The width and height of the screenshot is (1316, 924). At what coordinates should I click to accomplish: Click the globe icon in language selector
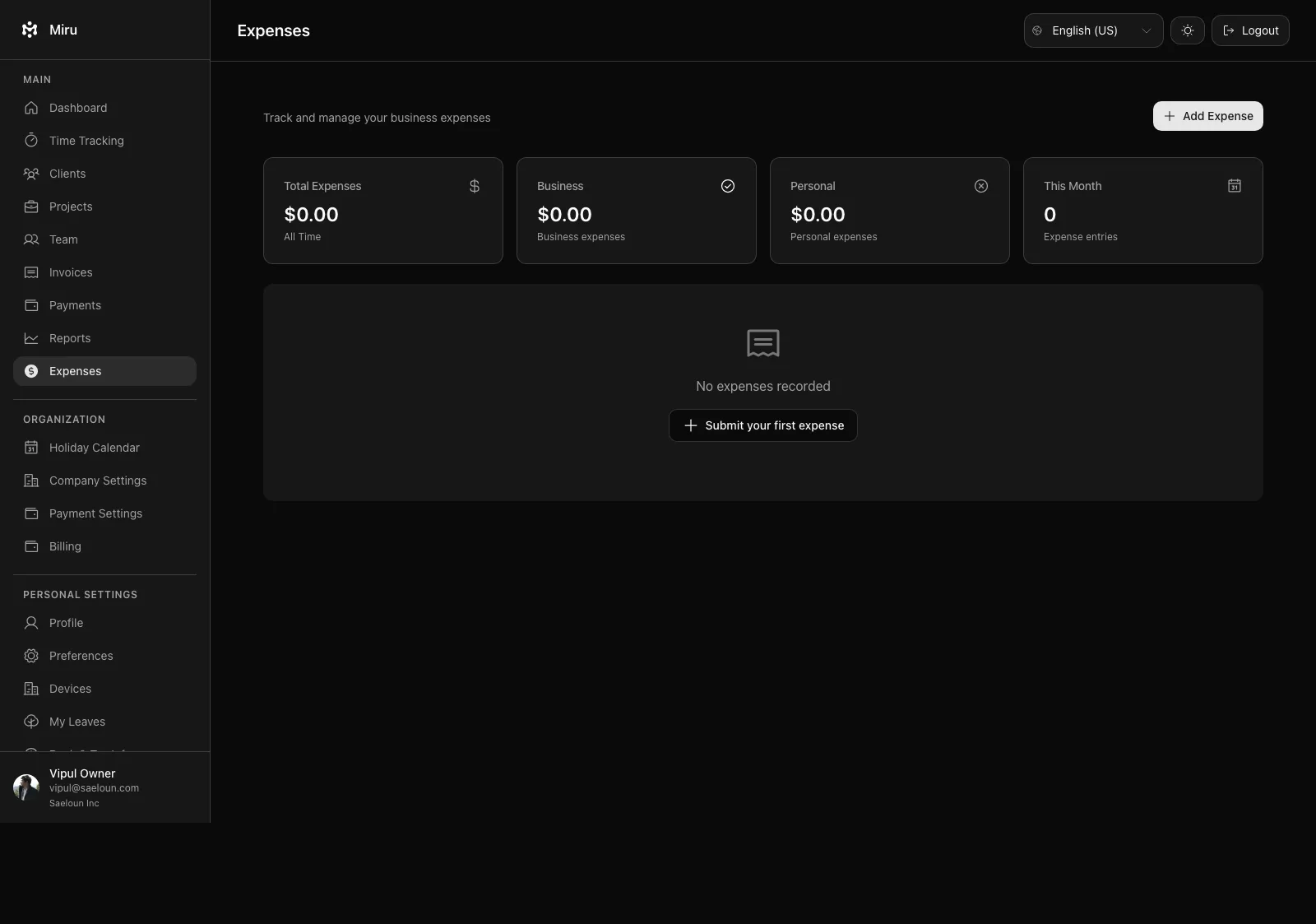coord(1037,30)
